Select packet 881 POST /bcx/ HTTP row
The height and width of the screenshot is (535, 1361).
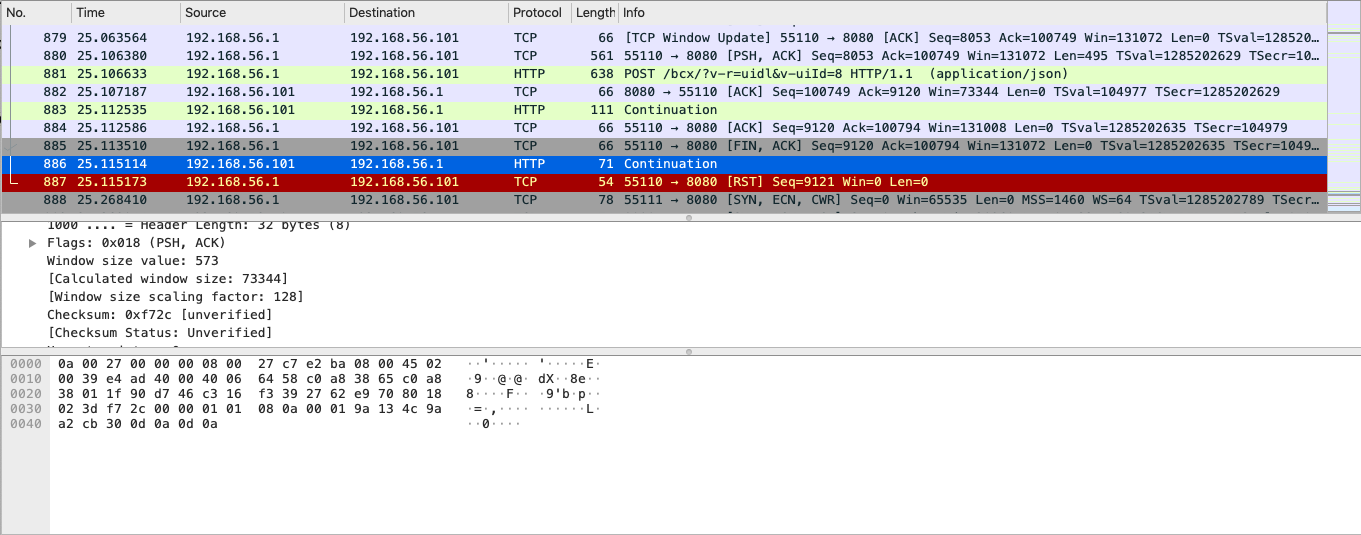pos(664,74)
